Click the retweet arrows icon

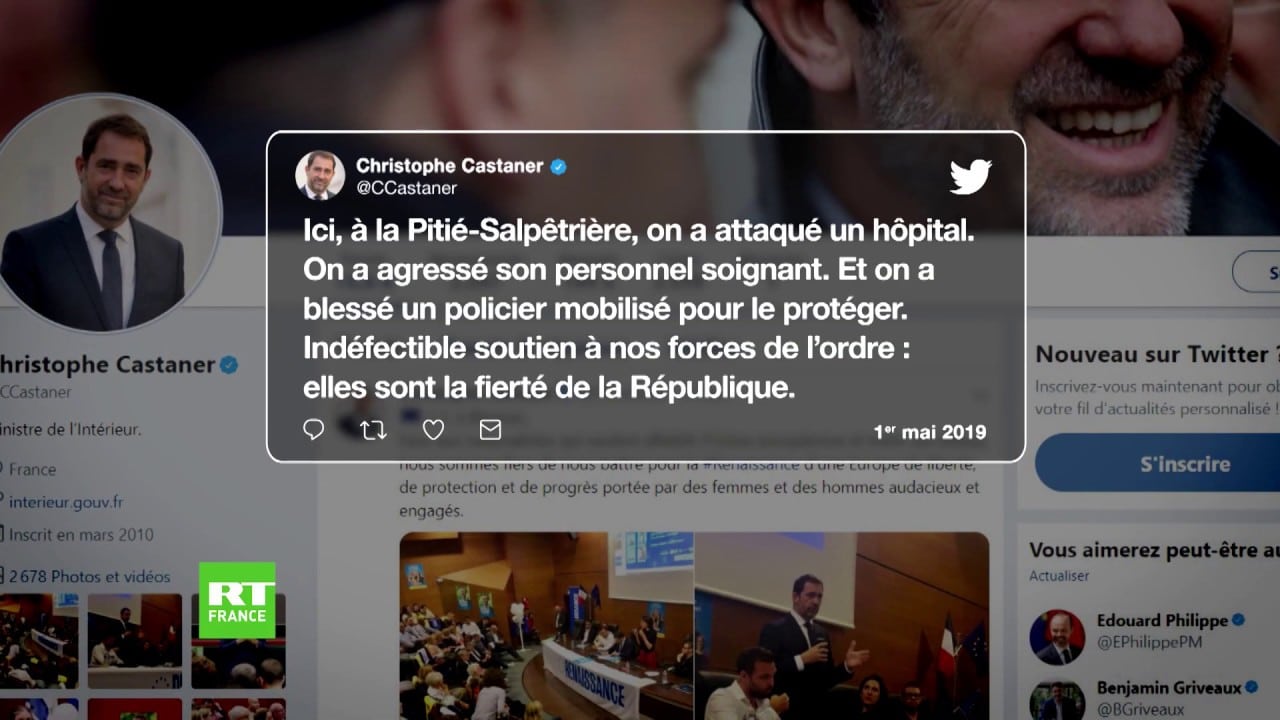point(373,430)
